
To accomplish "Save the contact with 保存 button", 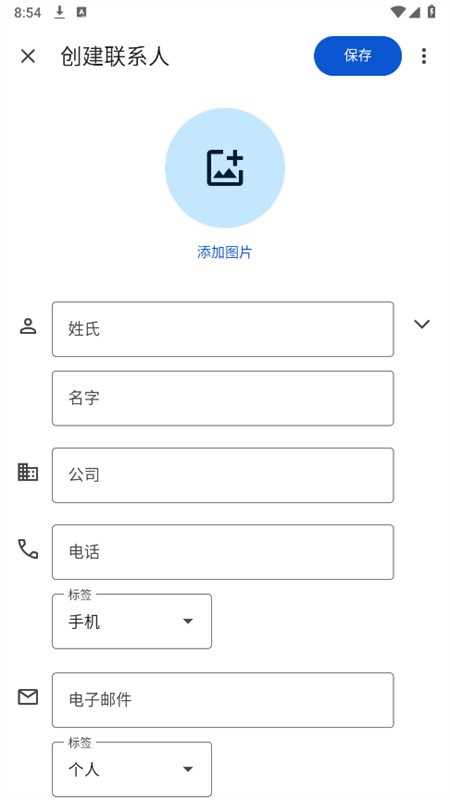I will click(358, 56).
